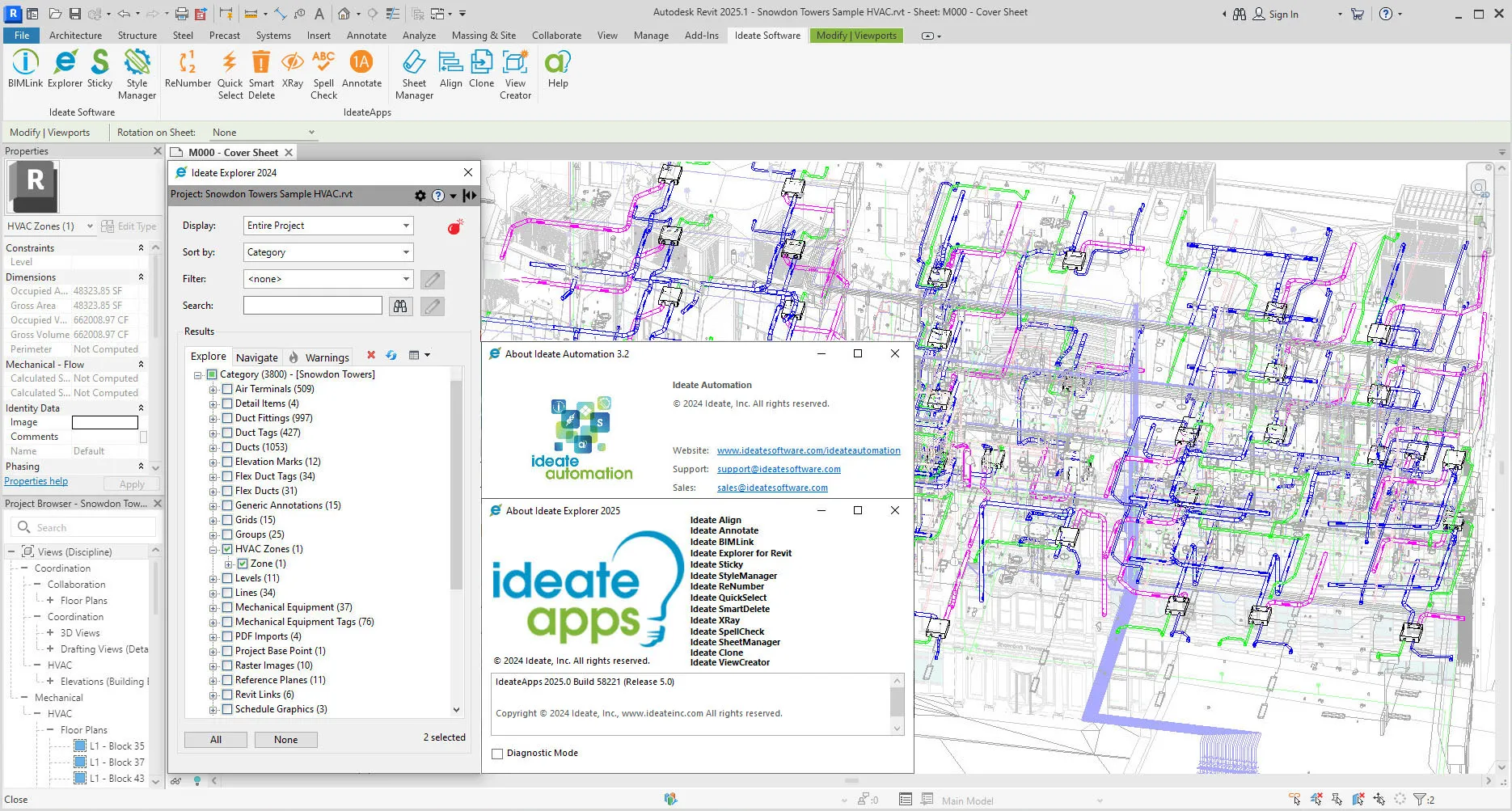Run Spell Check tool
Image resolution: width=1512 pixels, height=811 pixels.
[x=323, y=74]
